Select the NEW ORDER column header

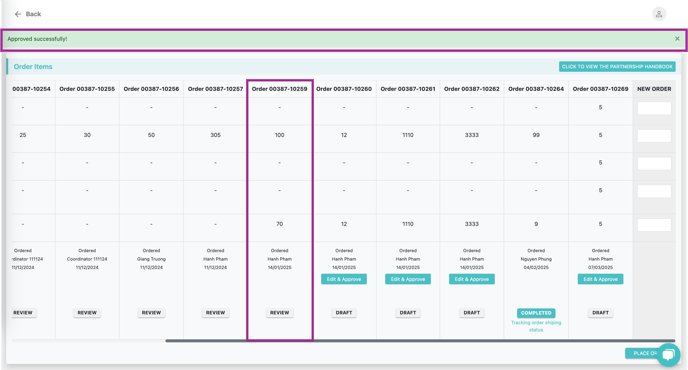tap(654, 89)
